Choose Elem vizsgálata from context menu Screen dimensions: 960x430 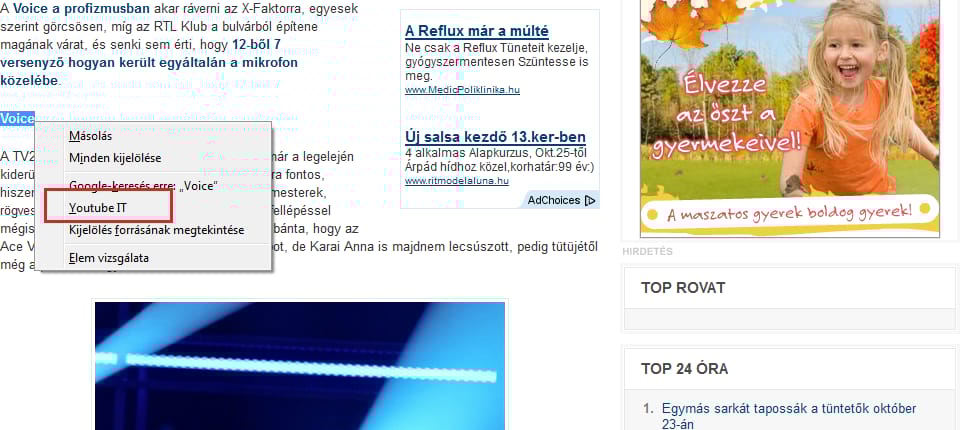pos(153,258)
